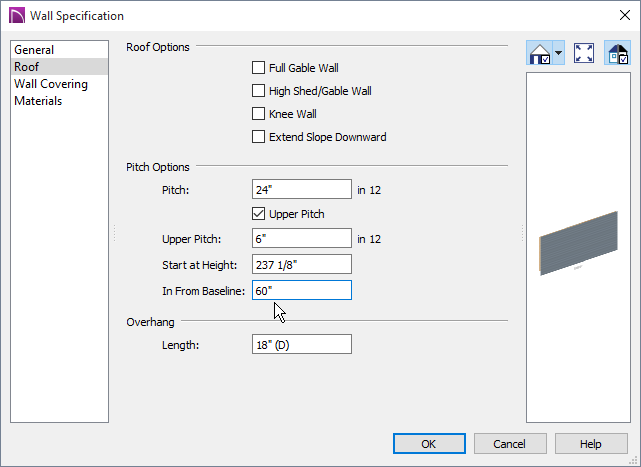The image size is (641, 467).
Task: Click the OK button
Action: click(x=429, y=444)
